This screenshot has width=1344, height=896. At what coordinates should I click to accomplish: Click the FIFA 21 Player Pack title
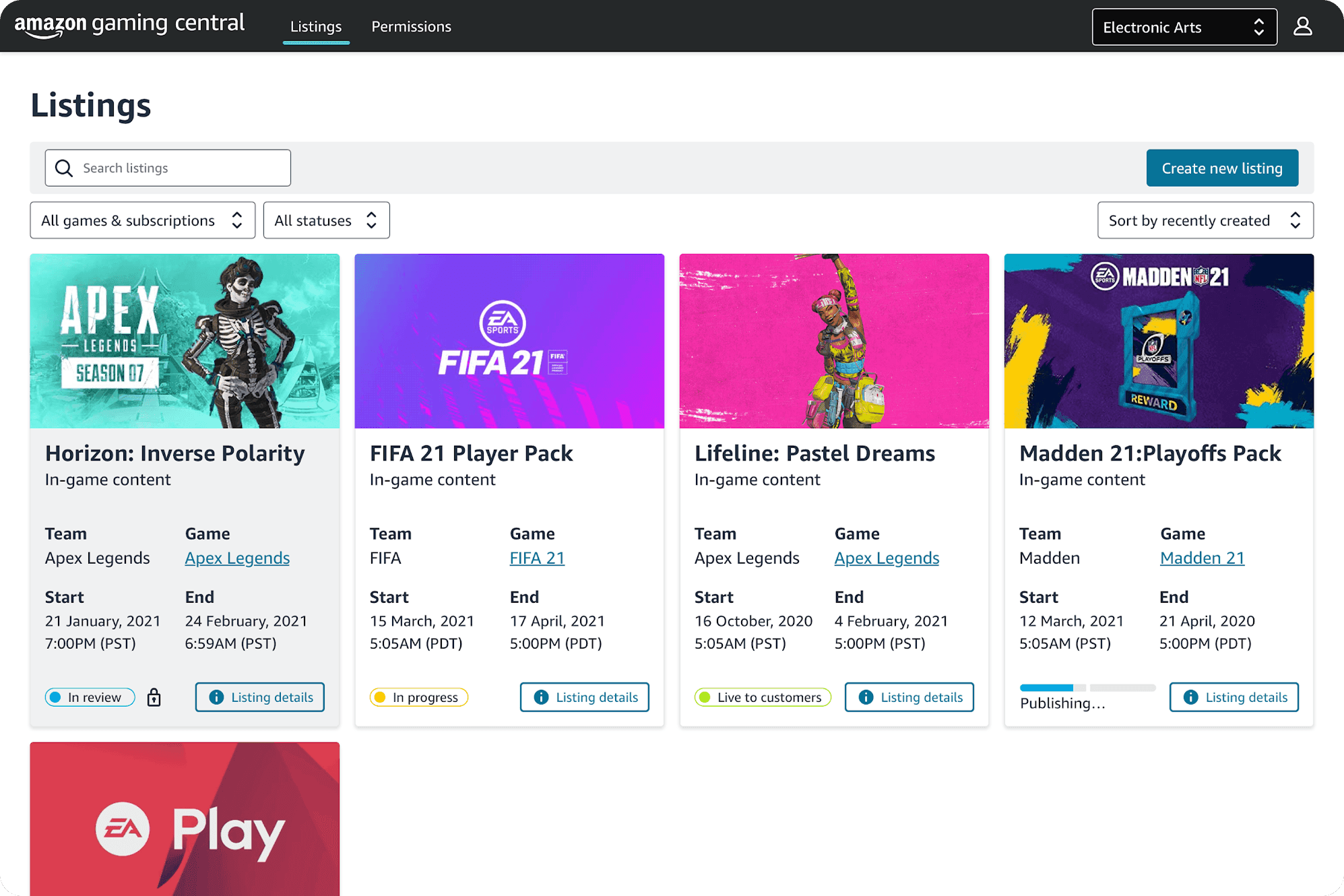(471, 453)
